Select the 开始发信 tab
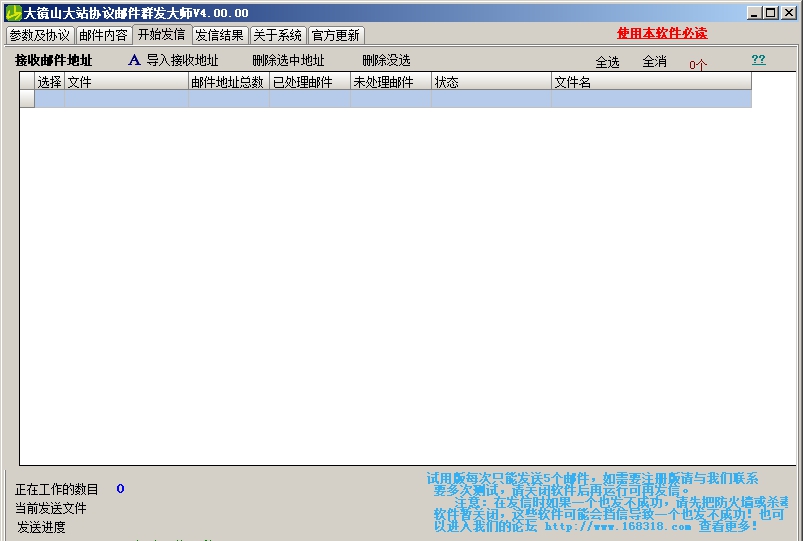 (x=161, y=34)
